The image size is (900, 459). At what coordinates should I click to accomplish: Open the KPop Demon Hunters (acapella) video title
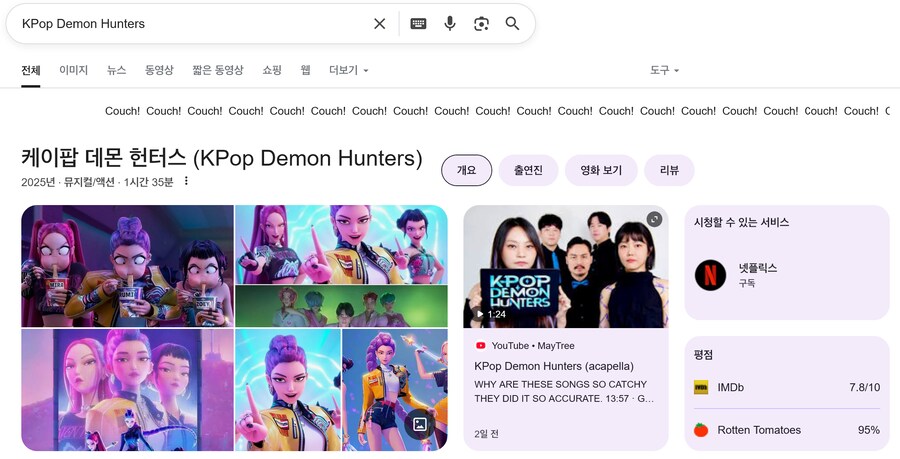pos(554,366)
